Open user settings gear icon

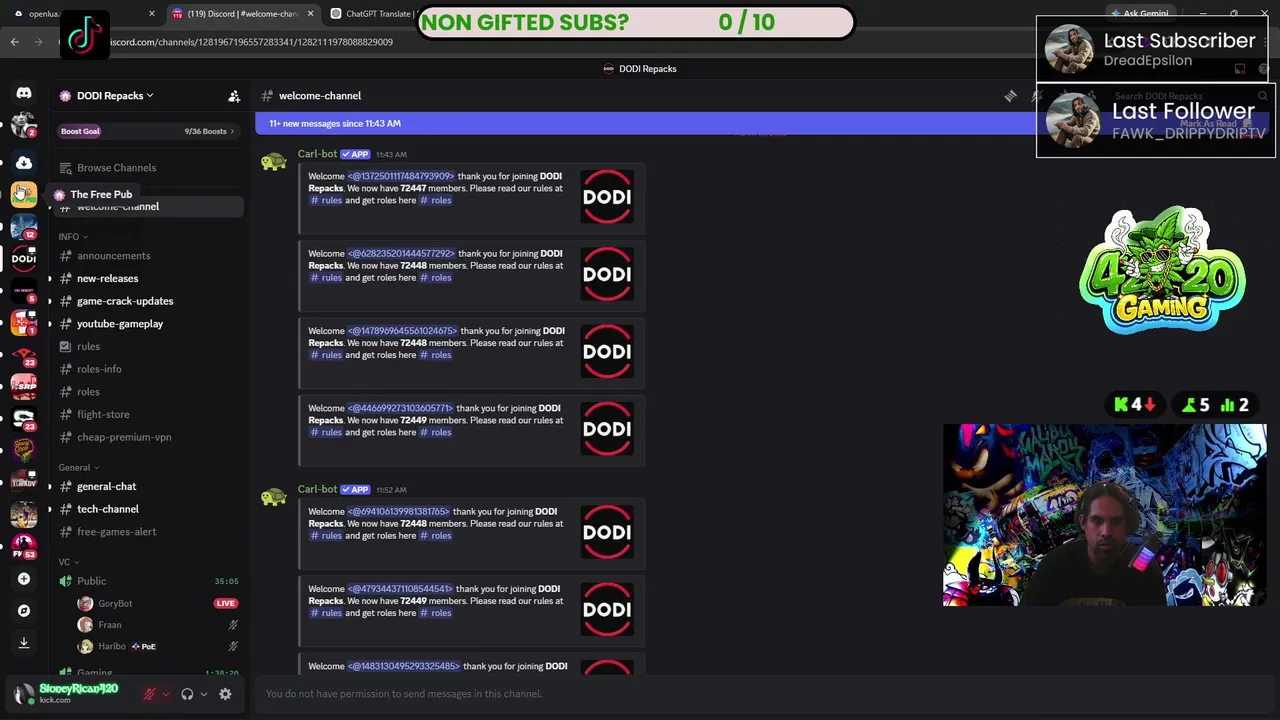[x=225, y=694]
